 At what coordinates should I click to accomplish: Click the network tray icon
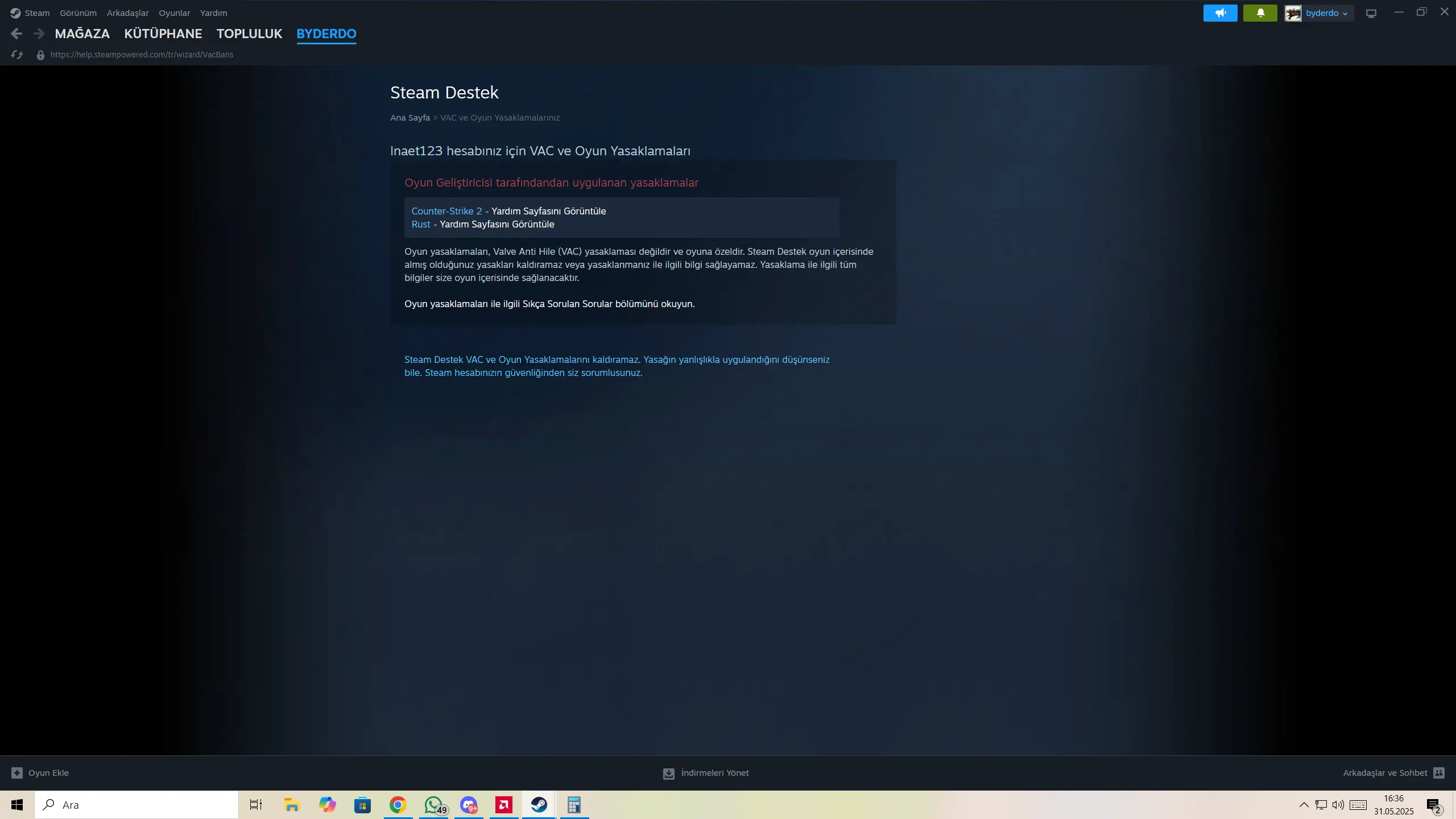[1321, 805]
